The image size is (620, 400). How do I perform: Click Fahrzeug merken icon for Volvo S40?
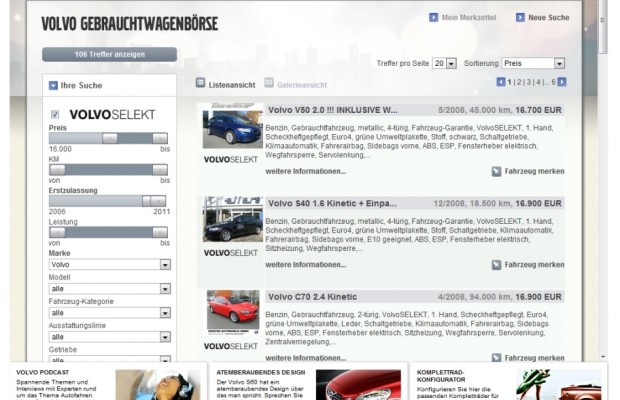click(x=496, y=265)
